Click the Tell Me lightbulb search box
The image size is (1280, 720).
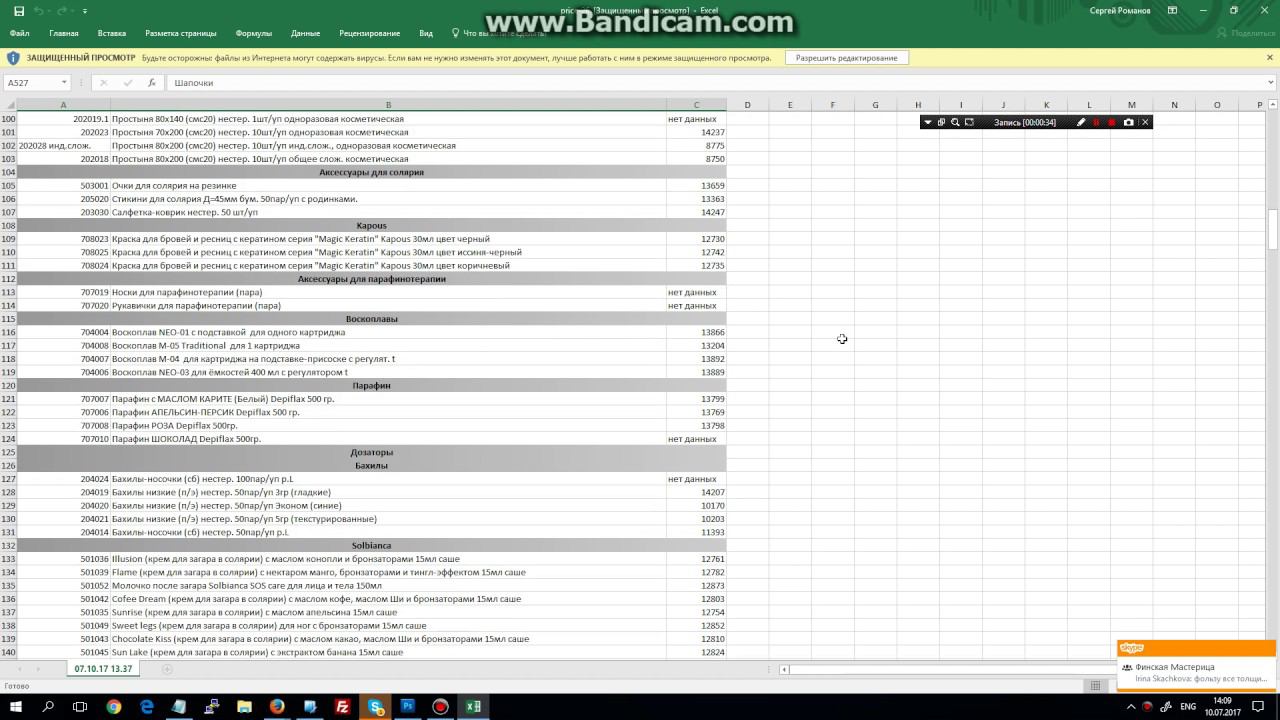498,33
